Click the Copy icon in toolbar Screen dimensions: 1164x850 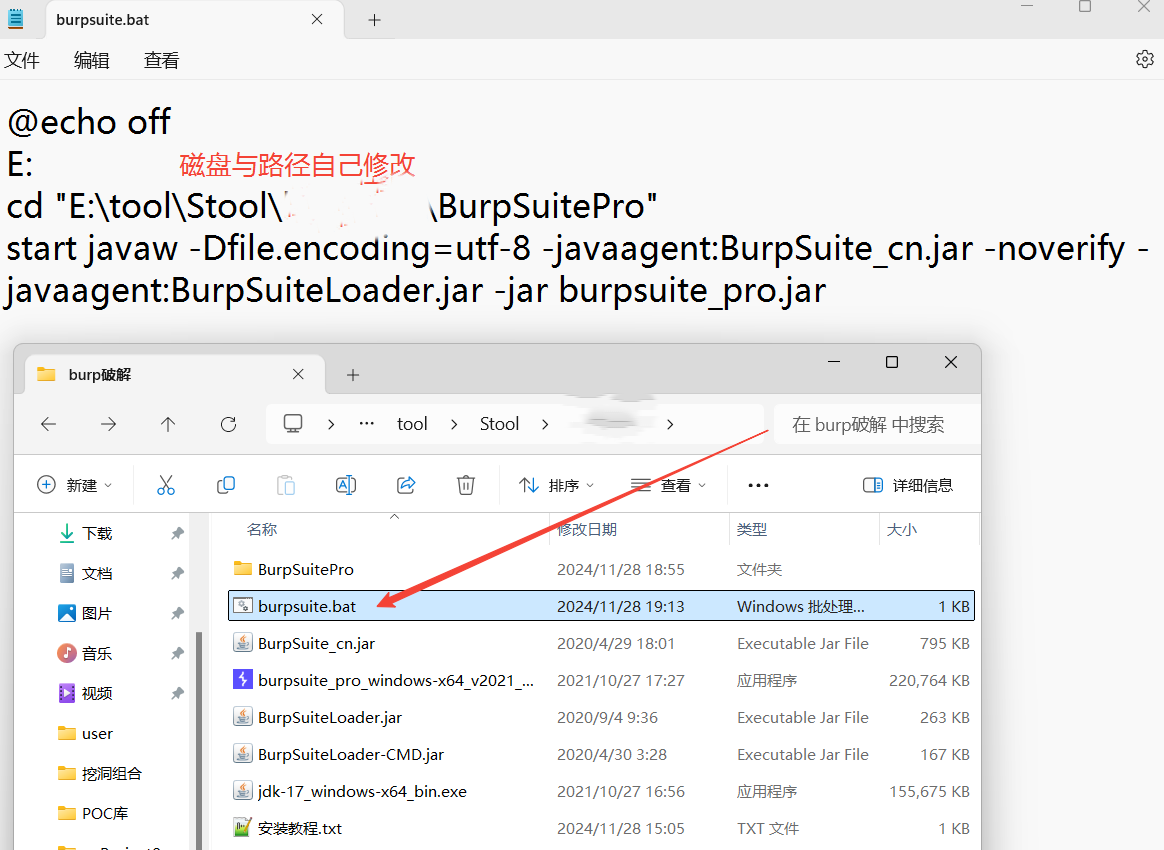(x=226, y=485)
